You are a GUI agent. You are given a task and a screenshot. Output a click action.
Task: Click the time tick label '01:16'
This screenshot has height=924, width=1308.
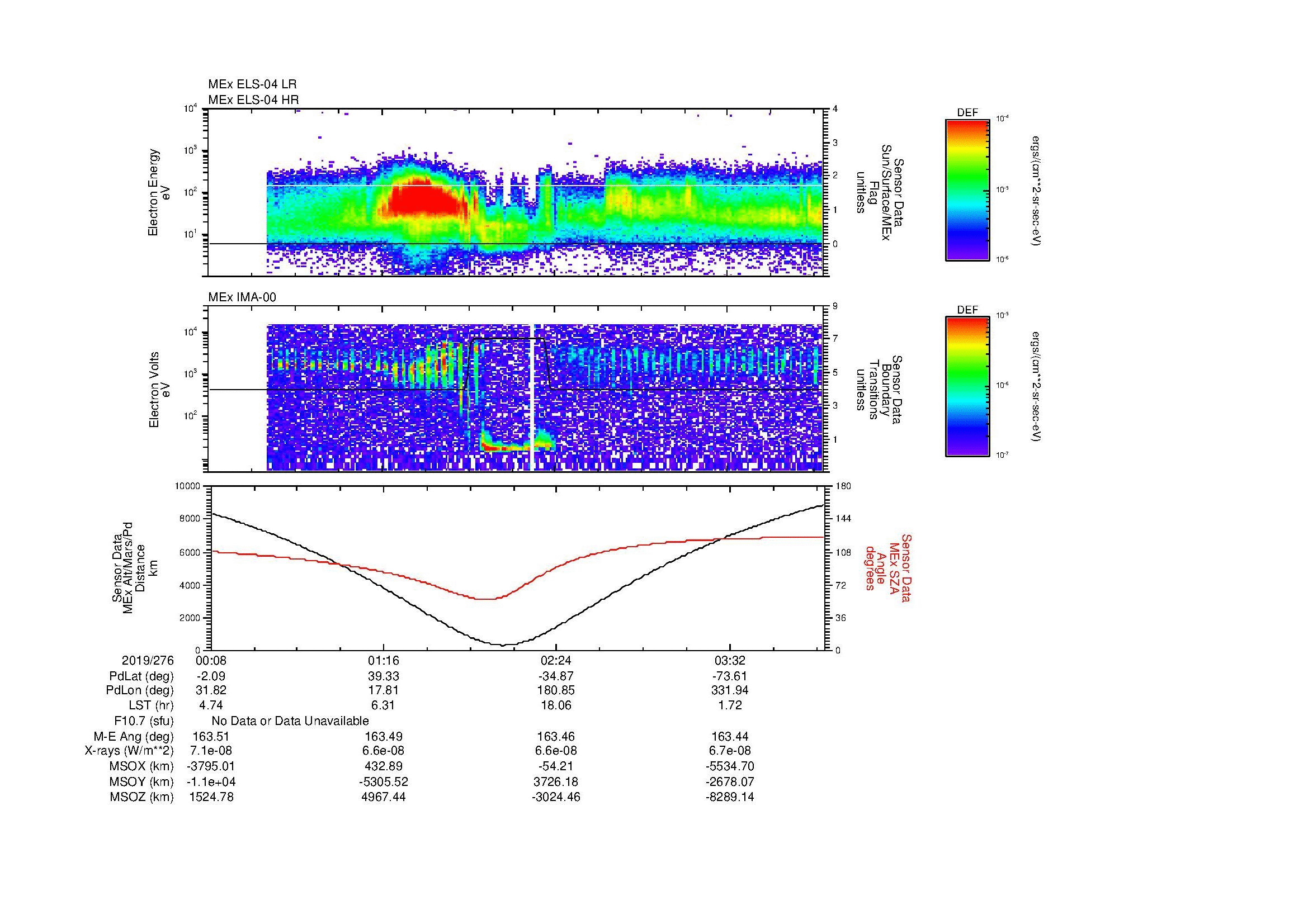[x=384, y=660]
